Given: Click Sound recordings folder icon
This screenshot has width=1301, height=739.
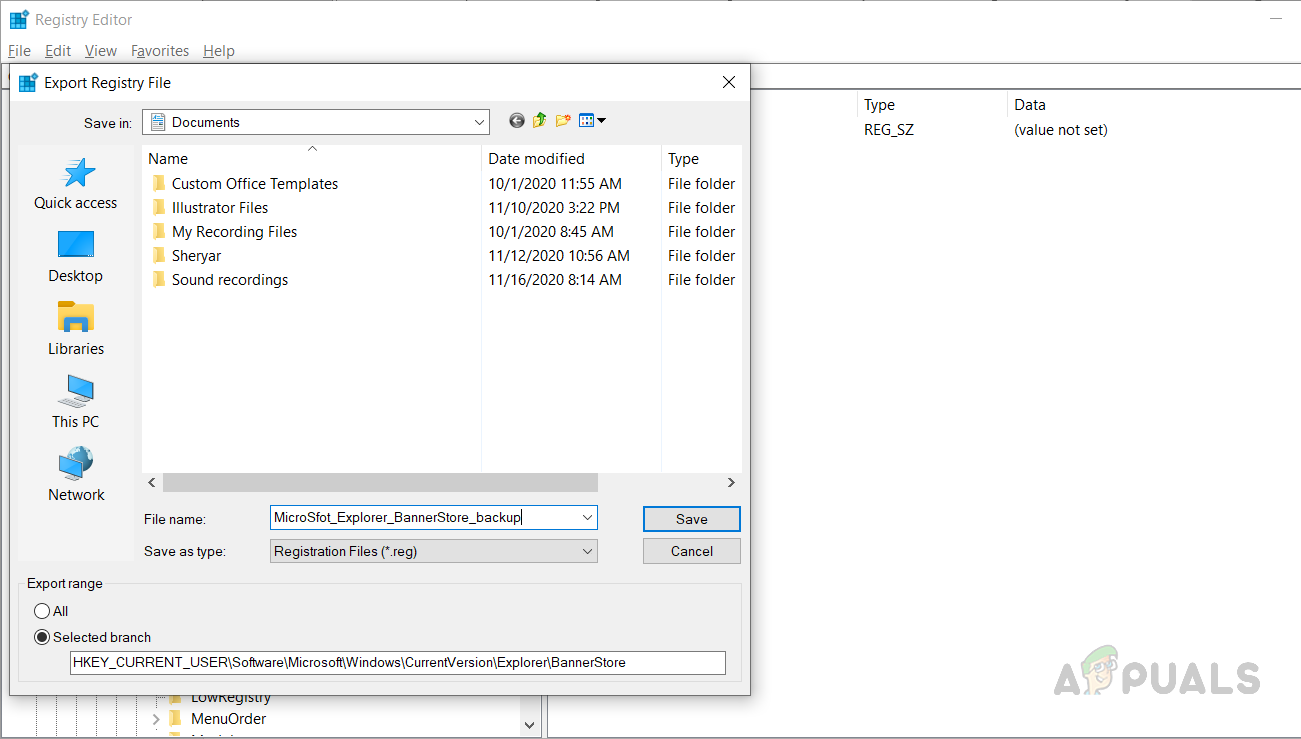Looking at the screenshot, I should coord(158,280).
